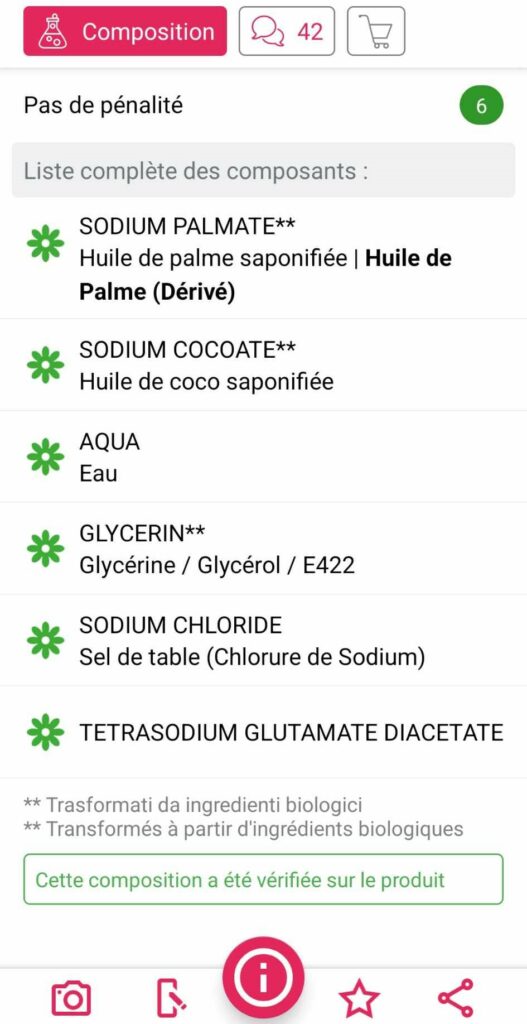Screen dimensions: 527x1024
Task: Tap green flower icon beside SODIUM PALMATE
Action: pos(46,243)
